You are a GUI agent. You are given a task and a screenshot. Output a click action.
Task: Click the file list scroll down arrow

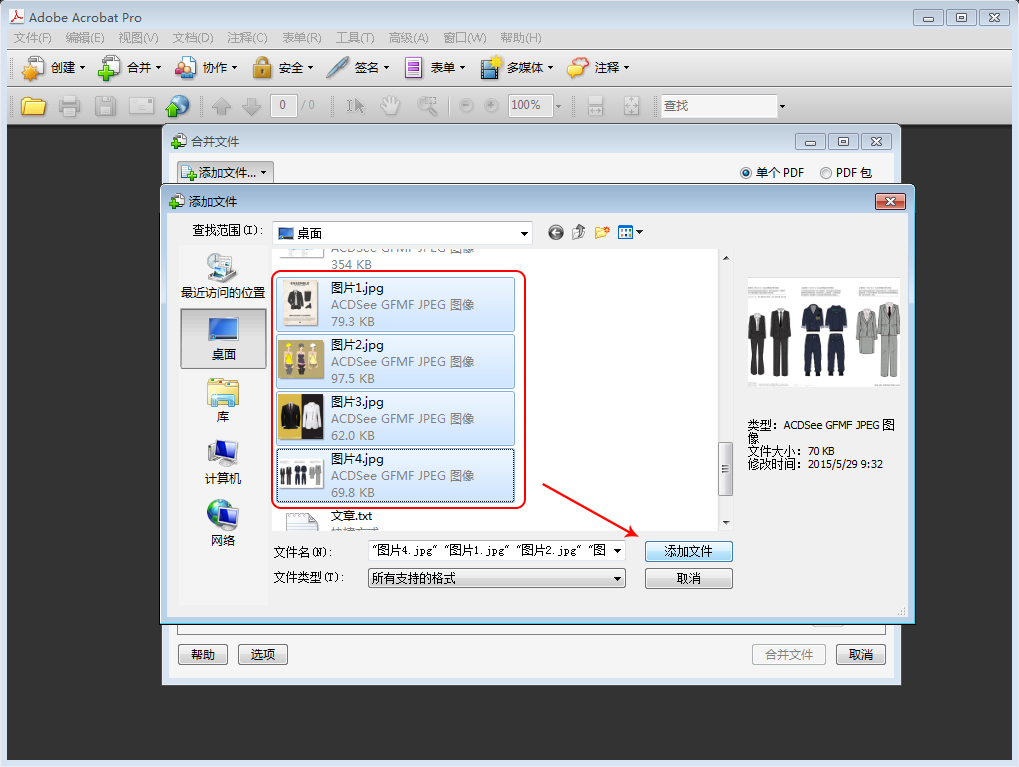(x=726, y=523)
